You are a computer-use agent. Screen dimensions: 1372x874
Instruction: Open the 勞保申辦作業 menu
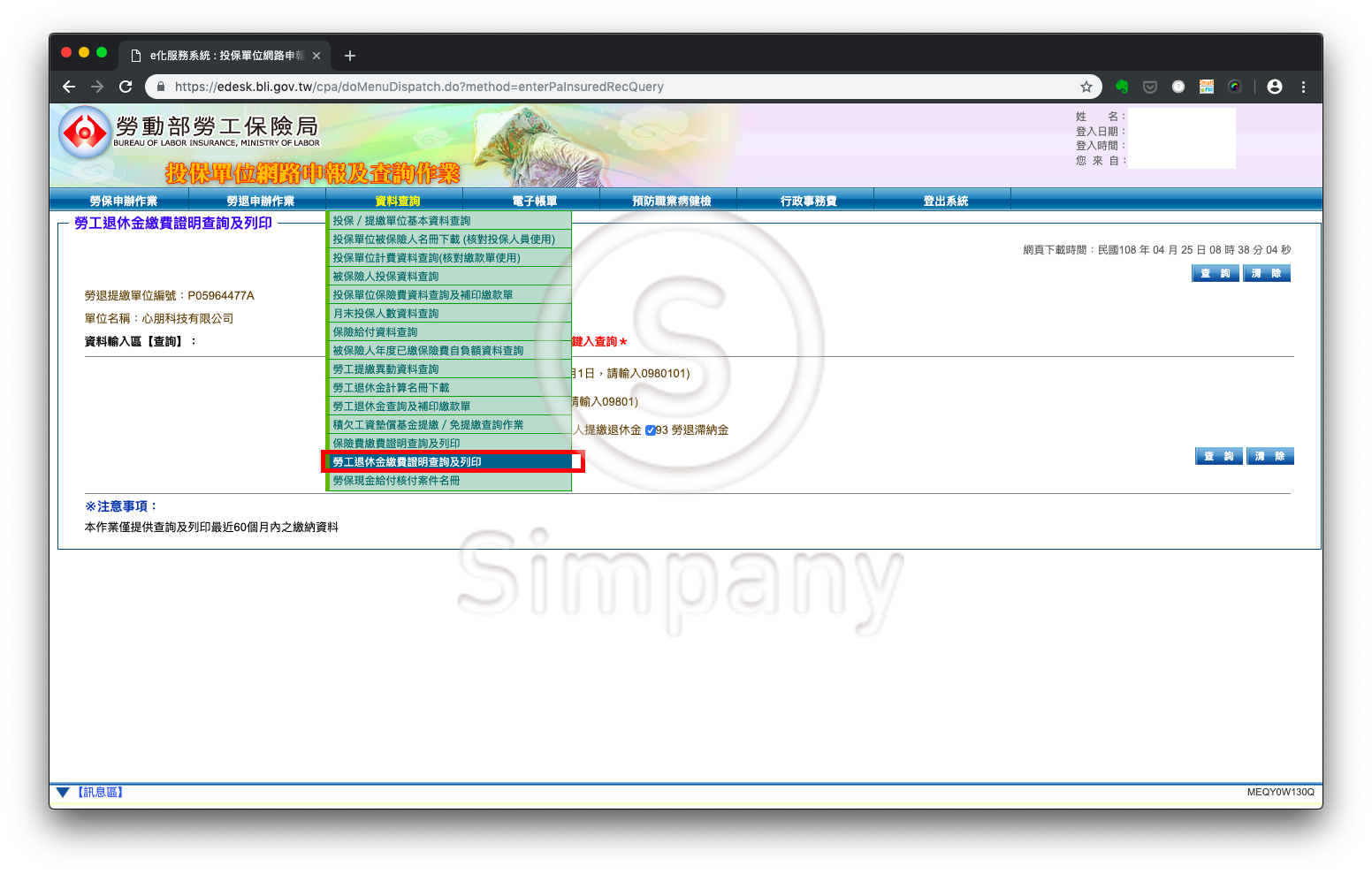[x=123, y=201]
